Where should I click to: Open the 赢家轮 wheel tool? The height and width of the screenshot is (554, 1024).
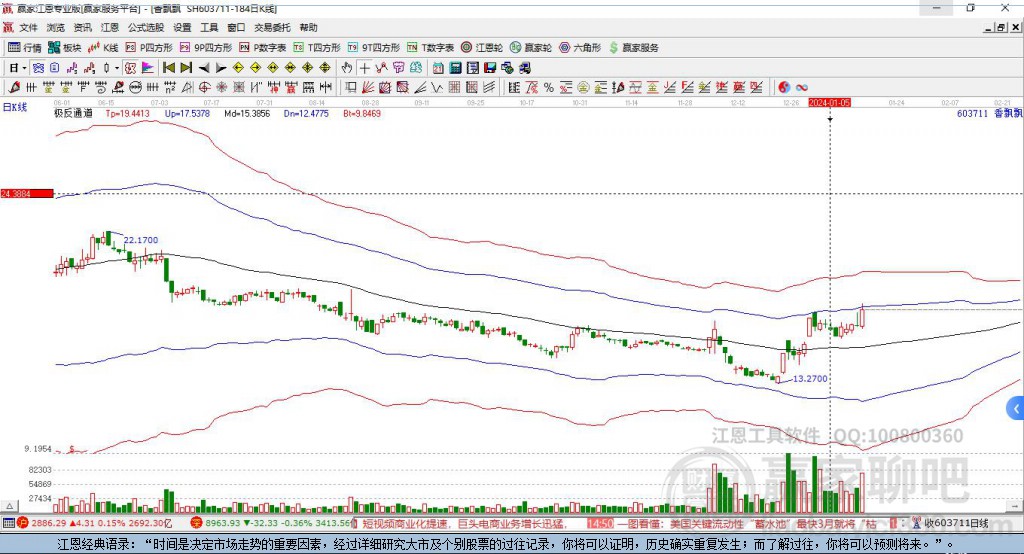[531, 48]
